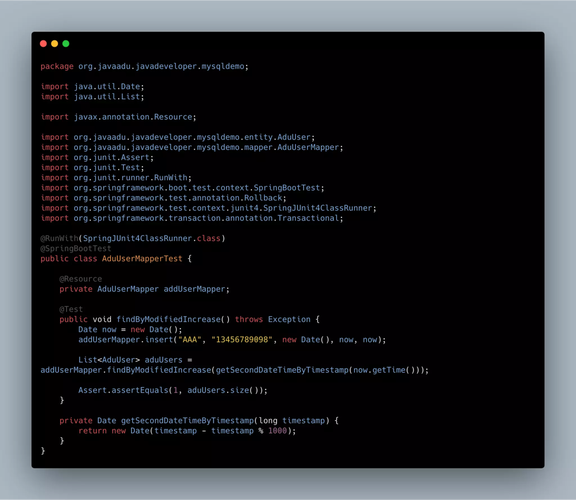Click the getSecondDateTimeByTimestamp private method declaration
This screenshot has width=576, height=500.
tap(199, 421)
